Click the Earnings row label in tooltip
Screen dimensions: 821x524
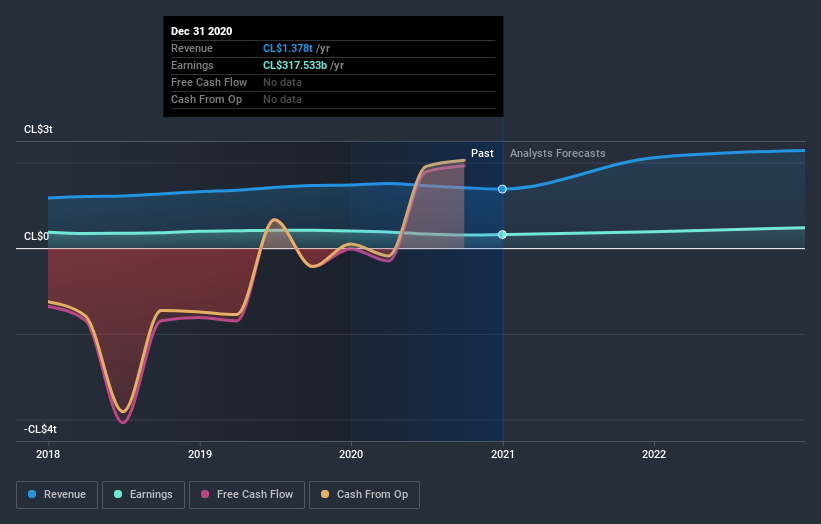[x=192, y=65]
